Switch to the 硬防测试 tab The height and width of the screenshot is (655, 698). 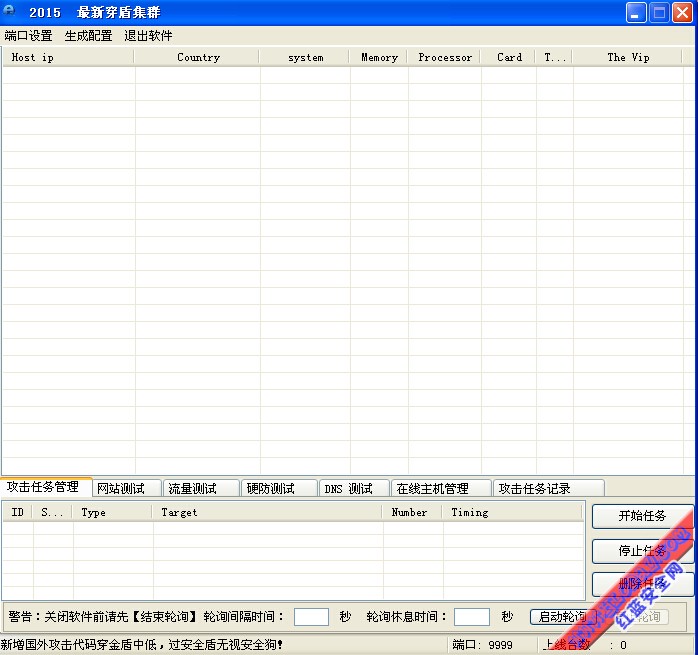[x=279, y=488]
